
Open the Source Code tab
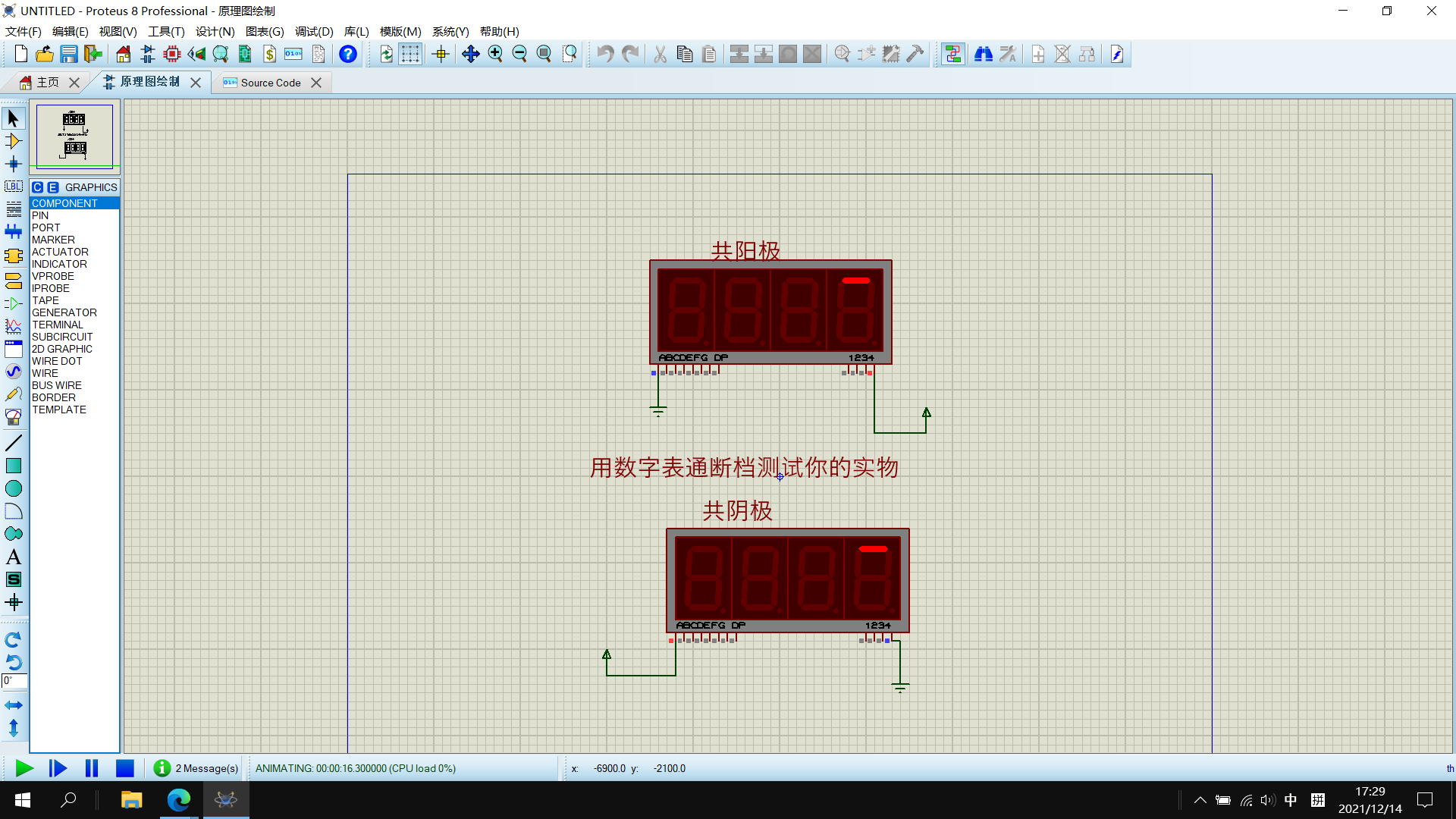[x=266, y=82]
